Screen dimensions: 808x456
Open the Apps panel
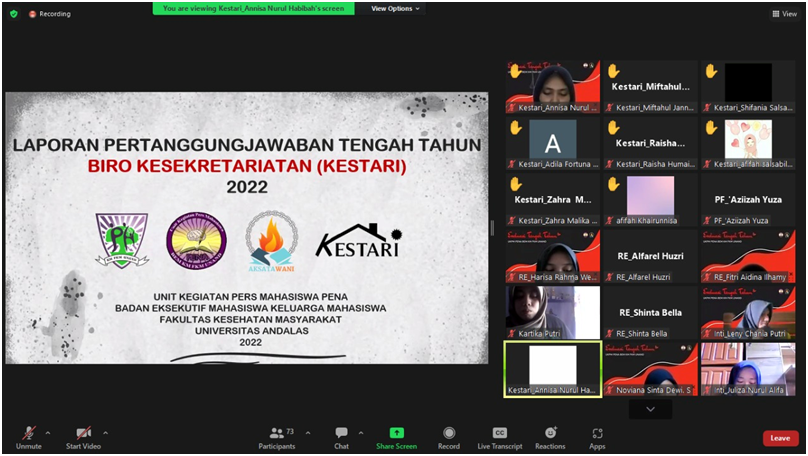[x=597, y=438]
